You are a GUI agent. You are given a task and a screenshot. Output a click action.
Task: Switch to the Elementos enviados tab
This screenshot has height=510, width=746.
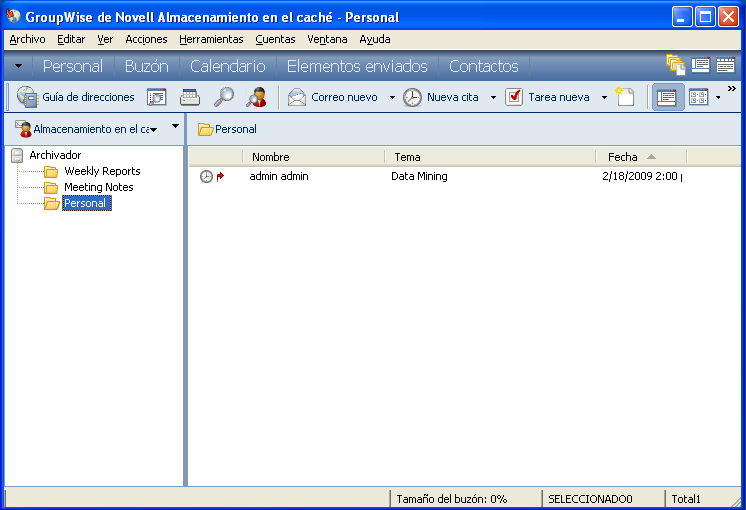pos(357,66)
